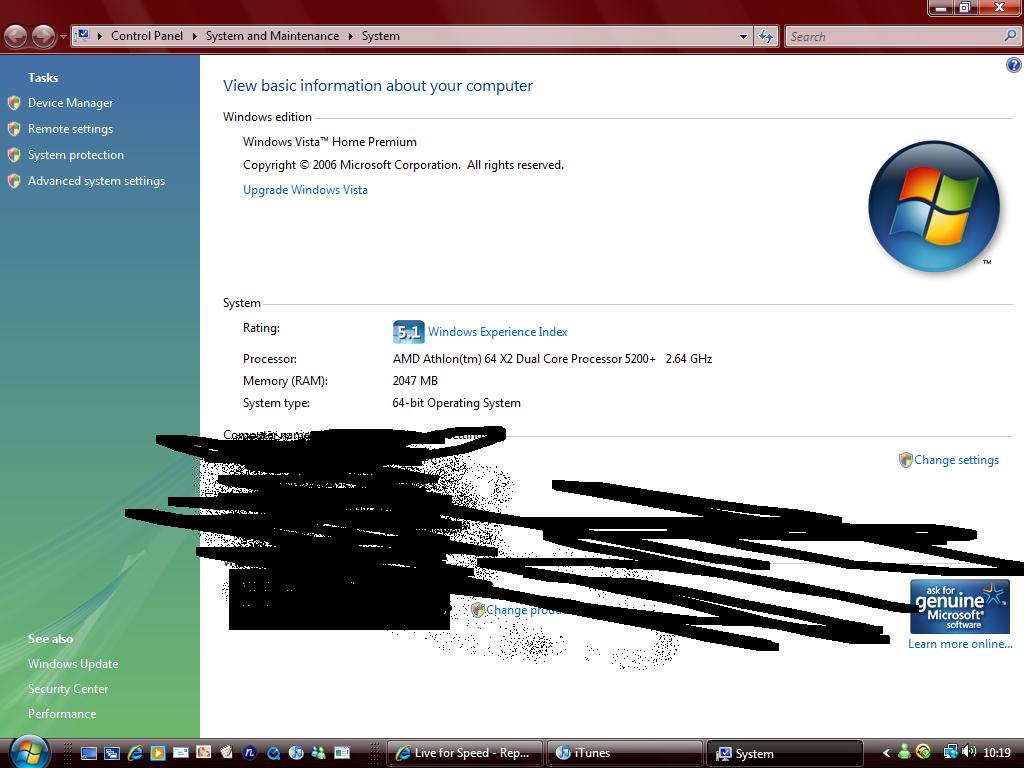Open the photo gallery icon in Quick Launch

pyautogui.click(x=204, y=753)
